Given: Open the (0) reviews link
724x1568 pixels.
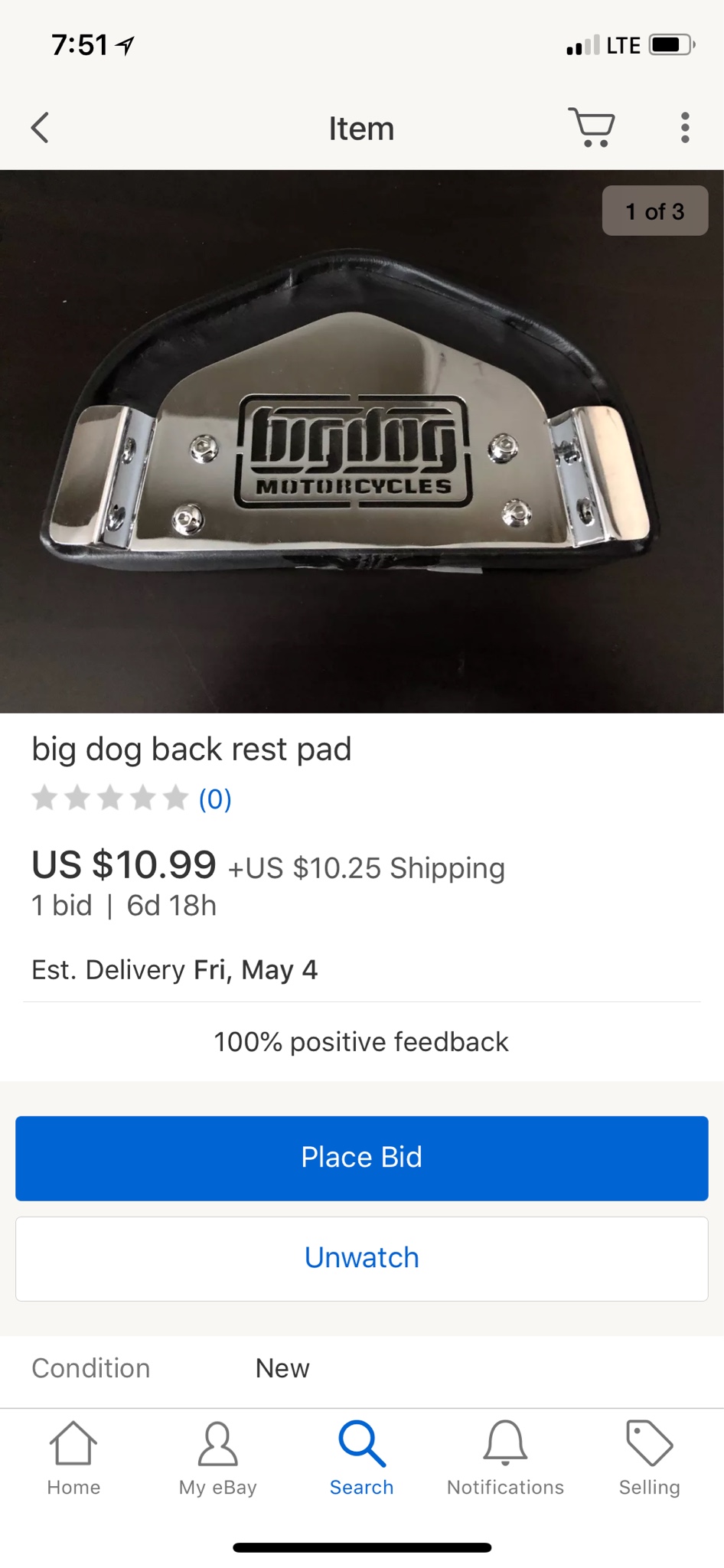Looking at the screenshot, I should [215, 799].
